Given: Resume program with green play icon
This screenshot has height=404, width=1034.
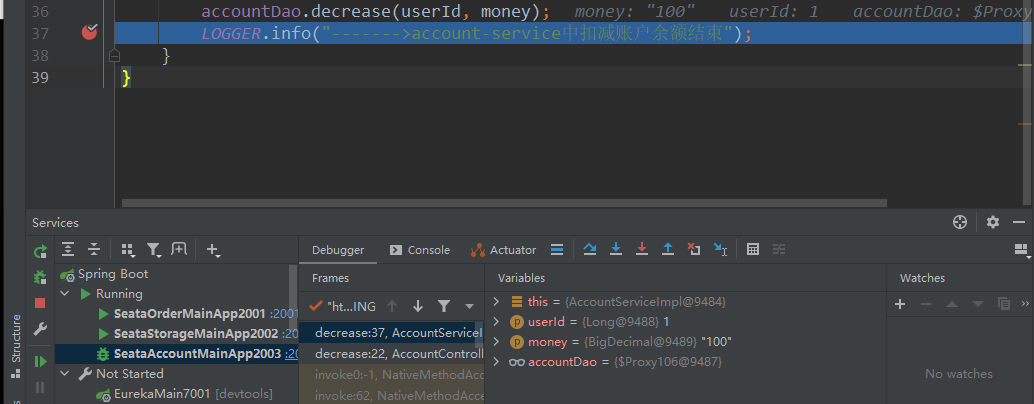Looking at the screenshot, I should tap(40, 361).
